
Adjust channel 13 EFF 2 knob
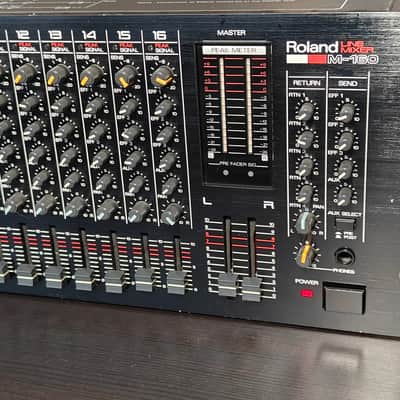65,130
